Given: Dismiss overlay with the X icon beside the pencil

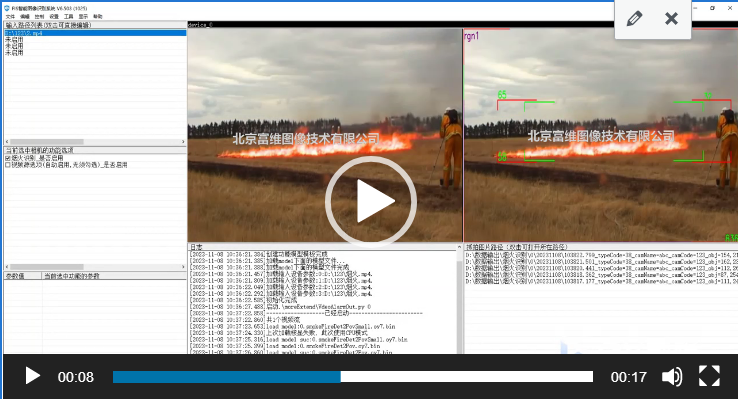Looking at the screenshot, I should (x=671, y=18).
